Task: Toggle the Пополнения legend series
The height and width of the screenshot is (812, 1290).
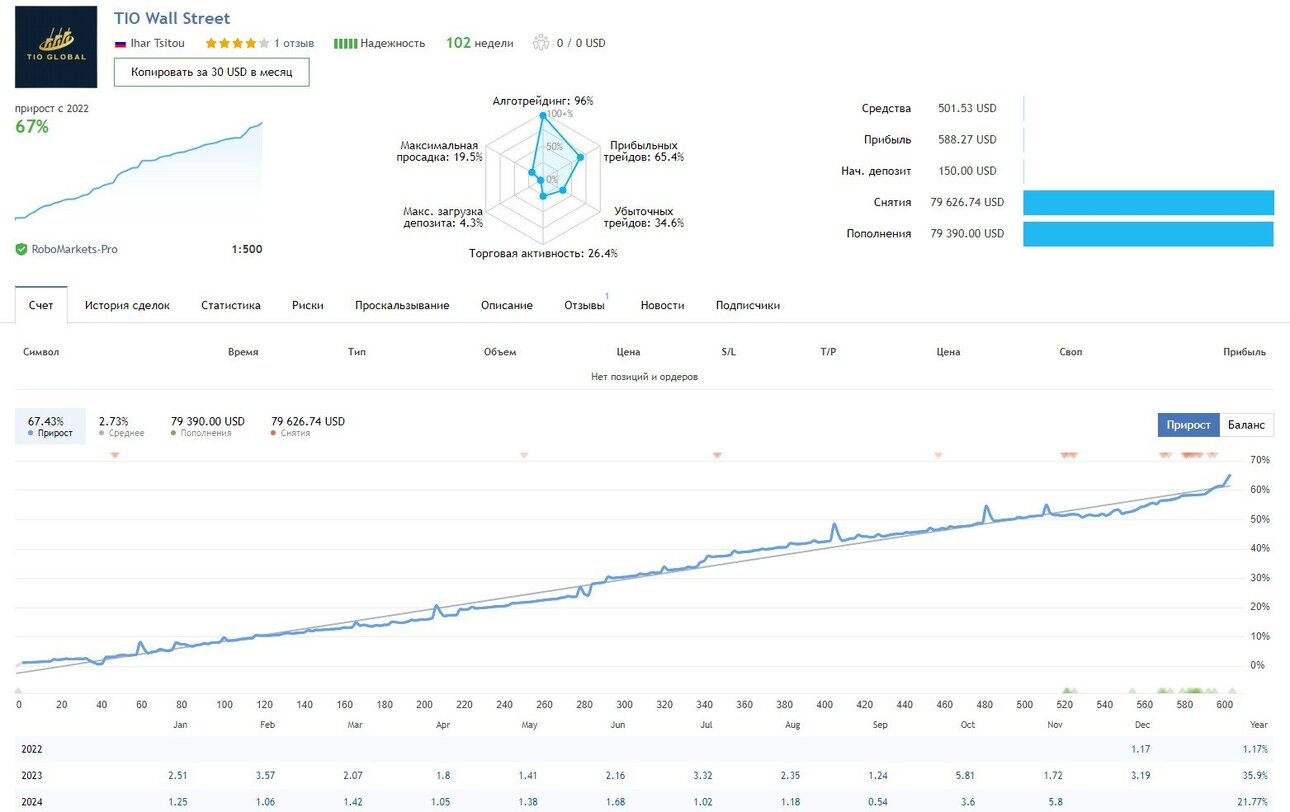Action: (207, 427)
